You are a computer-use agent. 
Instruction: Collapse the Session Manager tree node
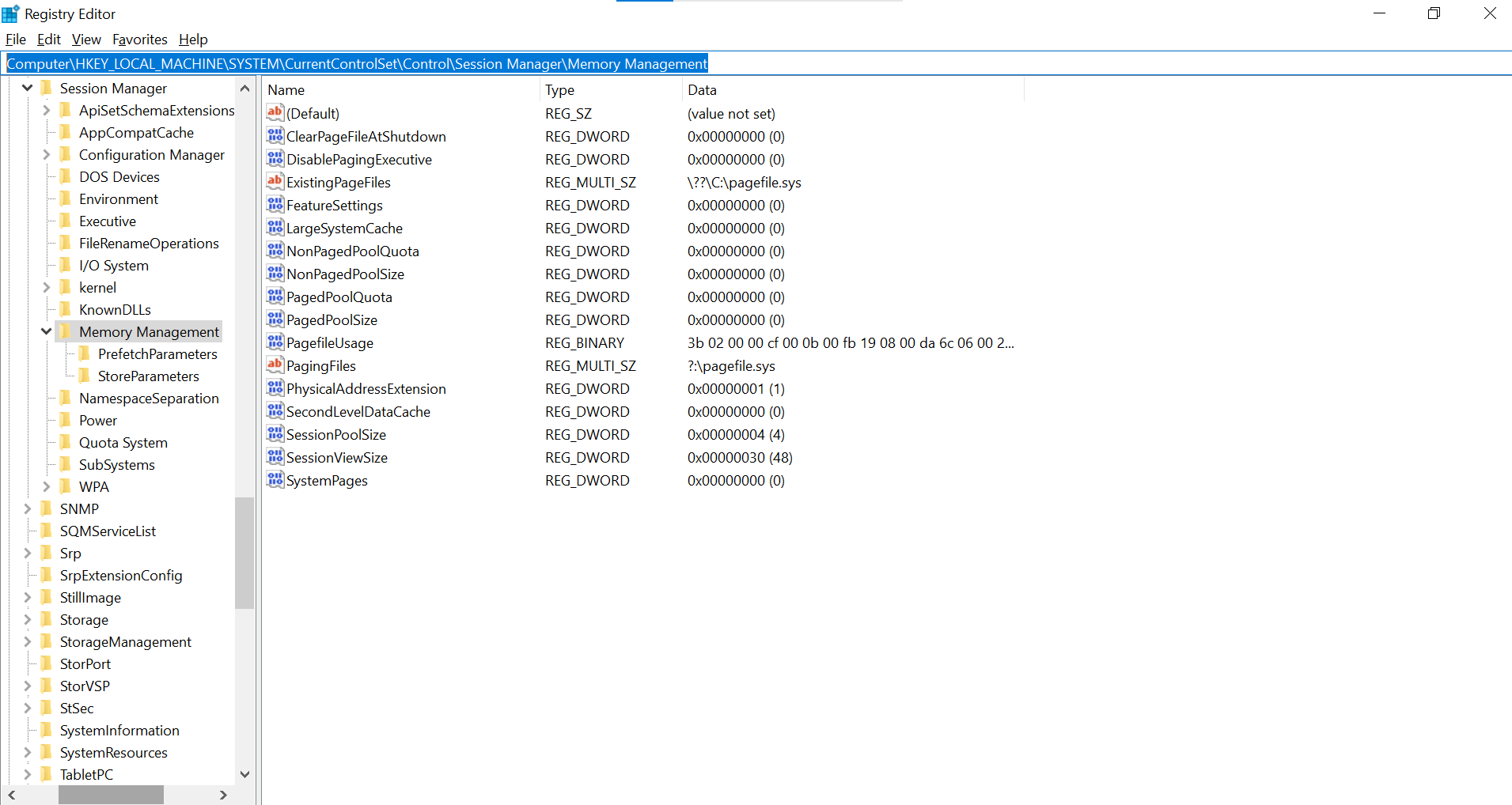(28, 88)
